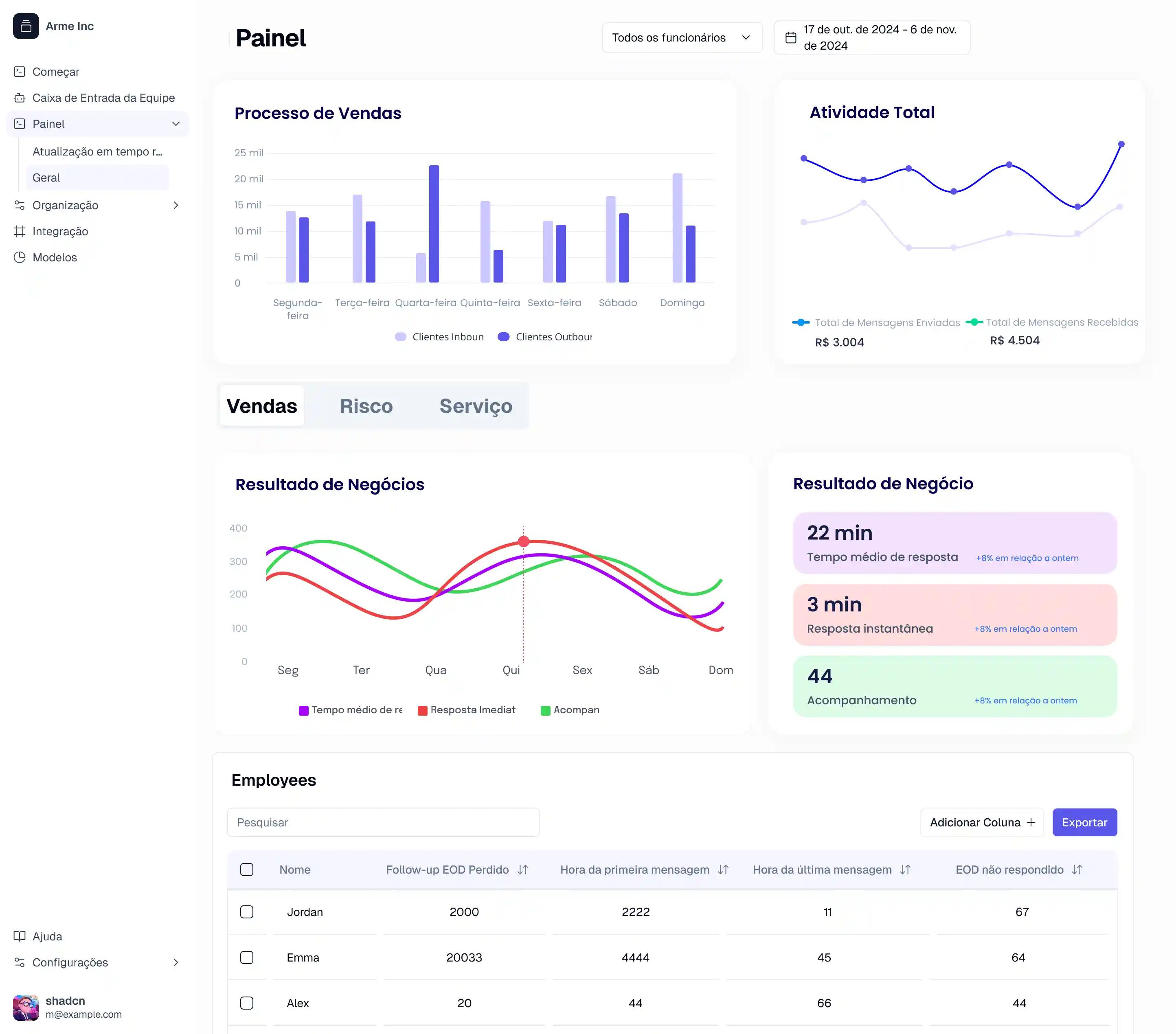The width and height of the screenshot is (1176, 1034).
Task: Open Atualização em tempo real sidebar link
Action: 97,151
